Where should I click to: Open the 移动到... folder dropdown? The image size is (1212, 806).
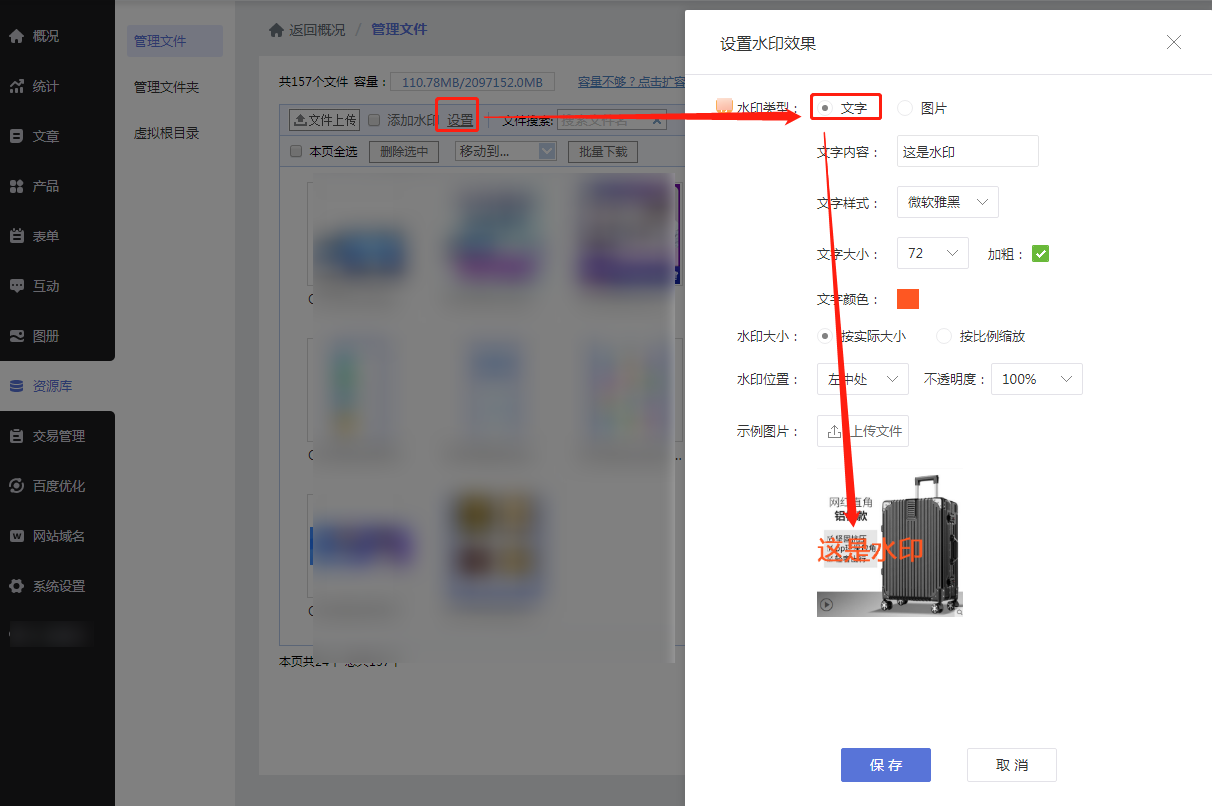point(505,152)
